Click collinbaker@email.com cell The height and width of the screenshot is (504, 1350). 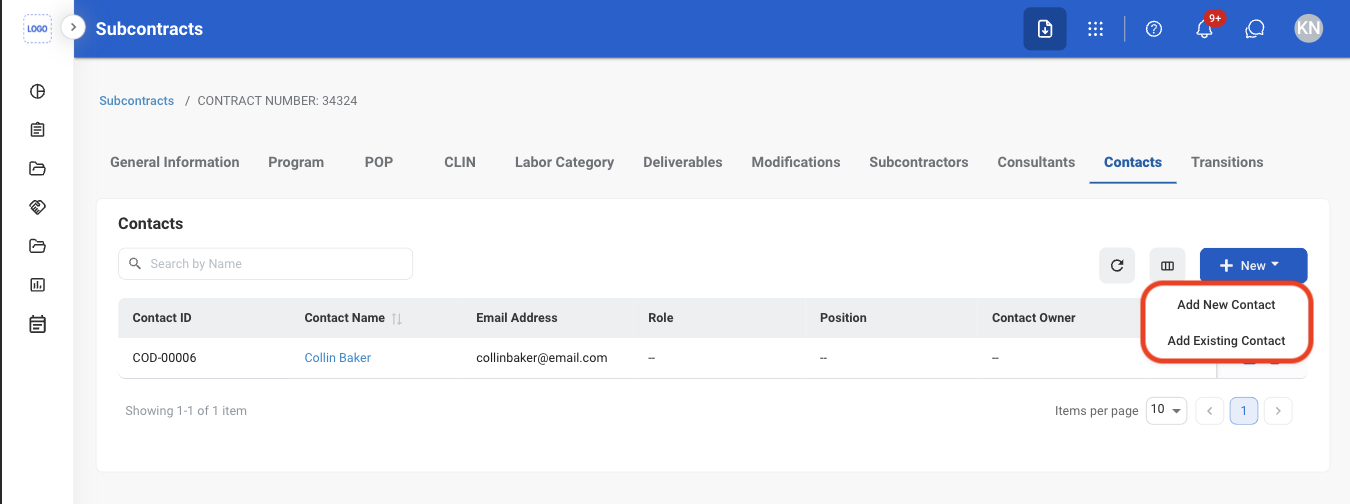click(542, 358)
